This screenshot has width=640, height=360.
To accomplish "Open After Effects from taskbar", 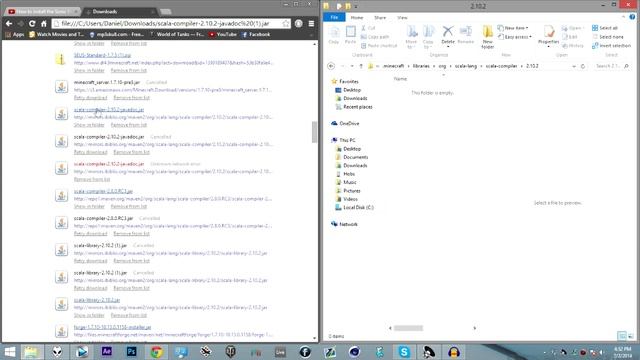I will [107, 351].
